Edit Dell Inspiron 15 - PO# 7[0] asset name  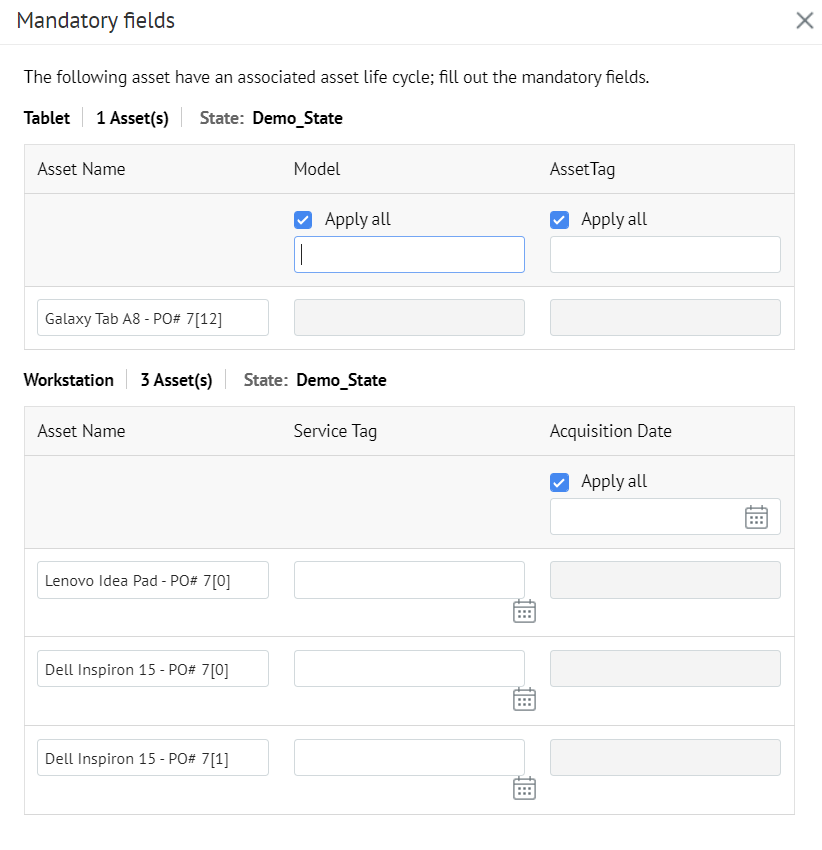point(153,668)
